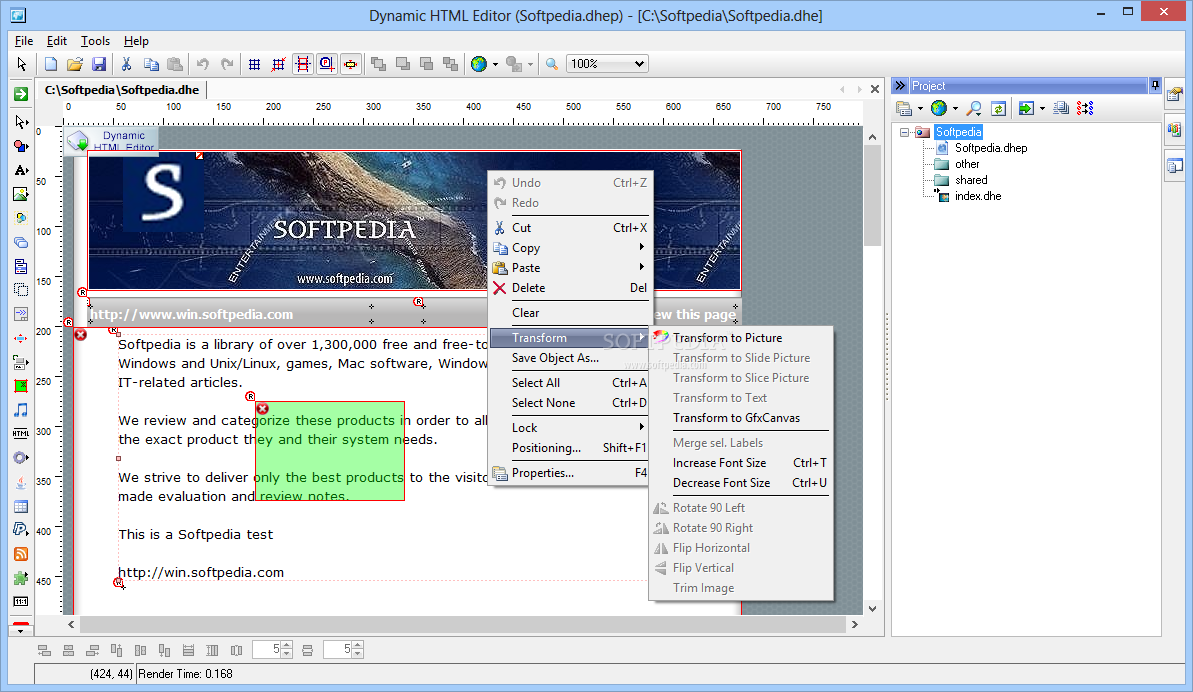This screenshot has height=692, width=1193.
Task: Select the image tool in left sidebar
Action: click(x=21, y=194)
